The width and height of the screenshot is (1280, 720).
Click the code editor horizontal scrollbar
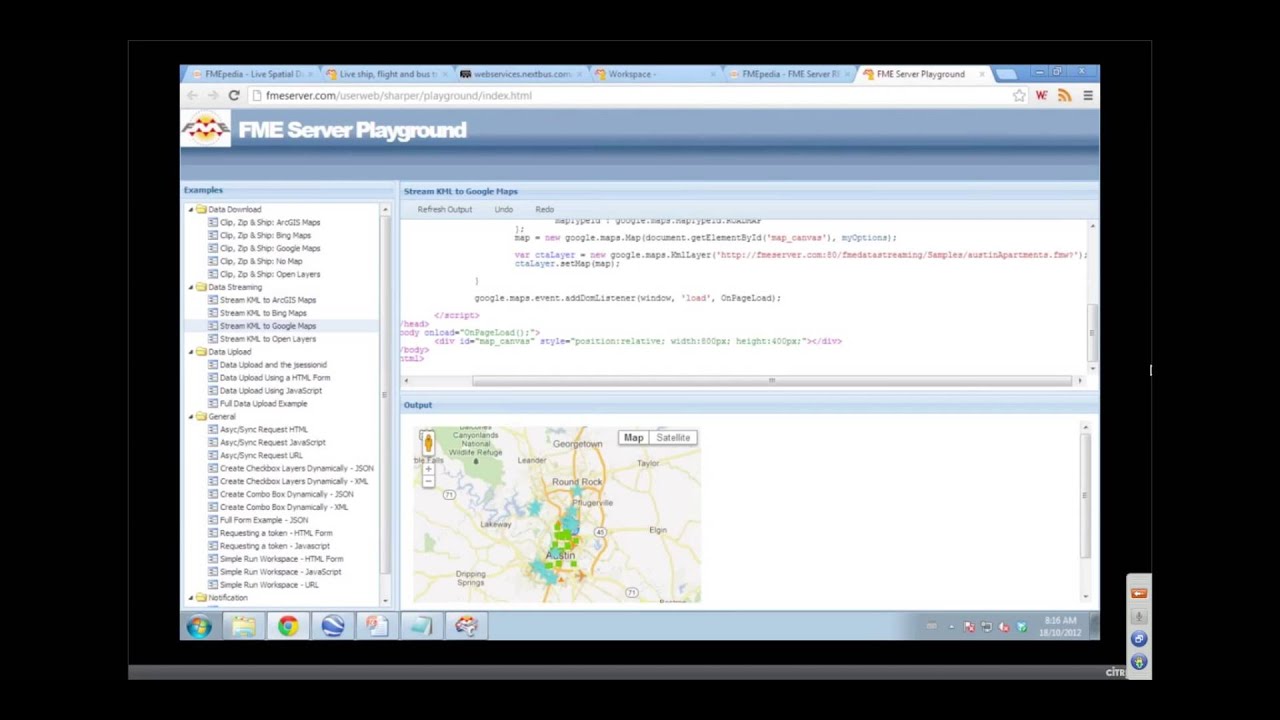tap(771, 381)
